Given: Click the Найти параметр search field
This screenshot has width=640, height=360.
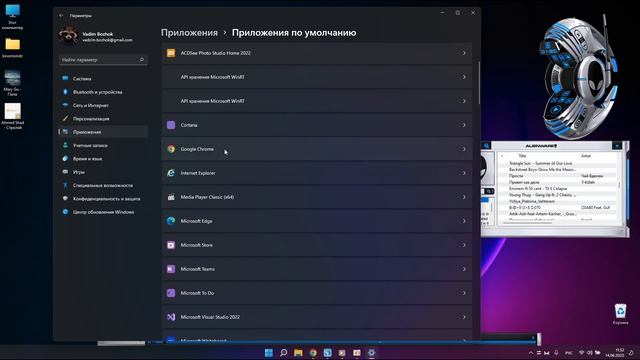Looking at the screenshot, I should coord(103,60).
